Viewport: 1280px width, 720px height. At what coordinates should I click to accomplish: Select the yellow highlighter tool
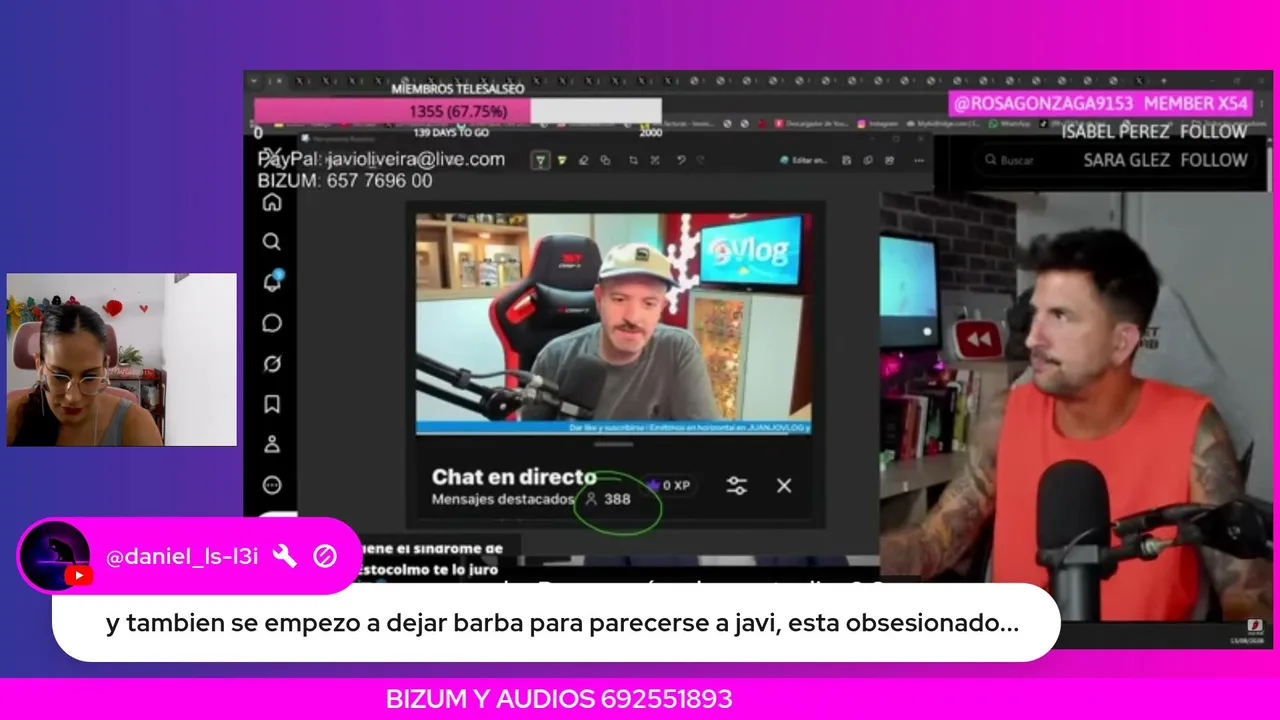pos(562,160)
